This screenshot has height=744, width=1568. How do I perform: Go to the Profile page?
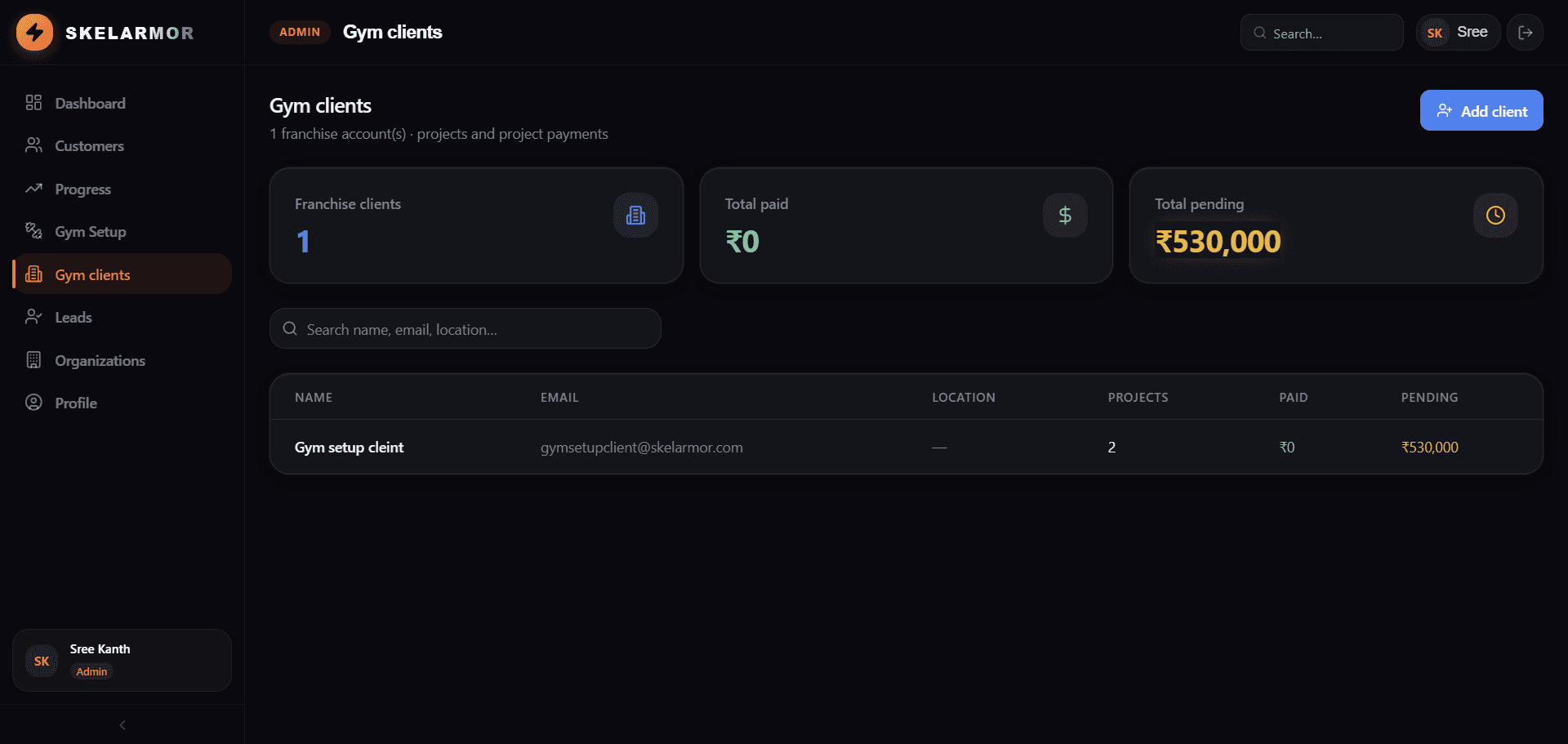pos(122,403)
